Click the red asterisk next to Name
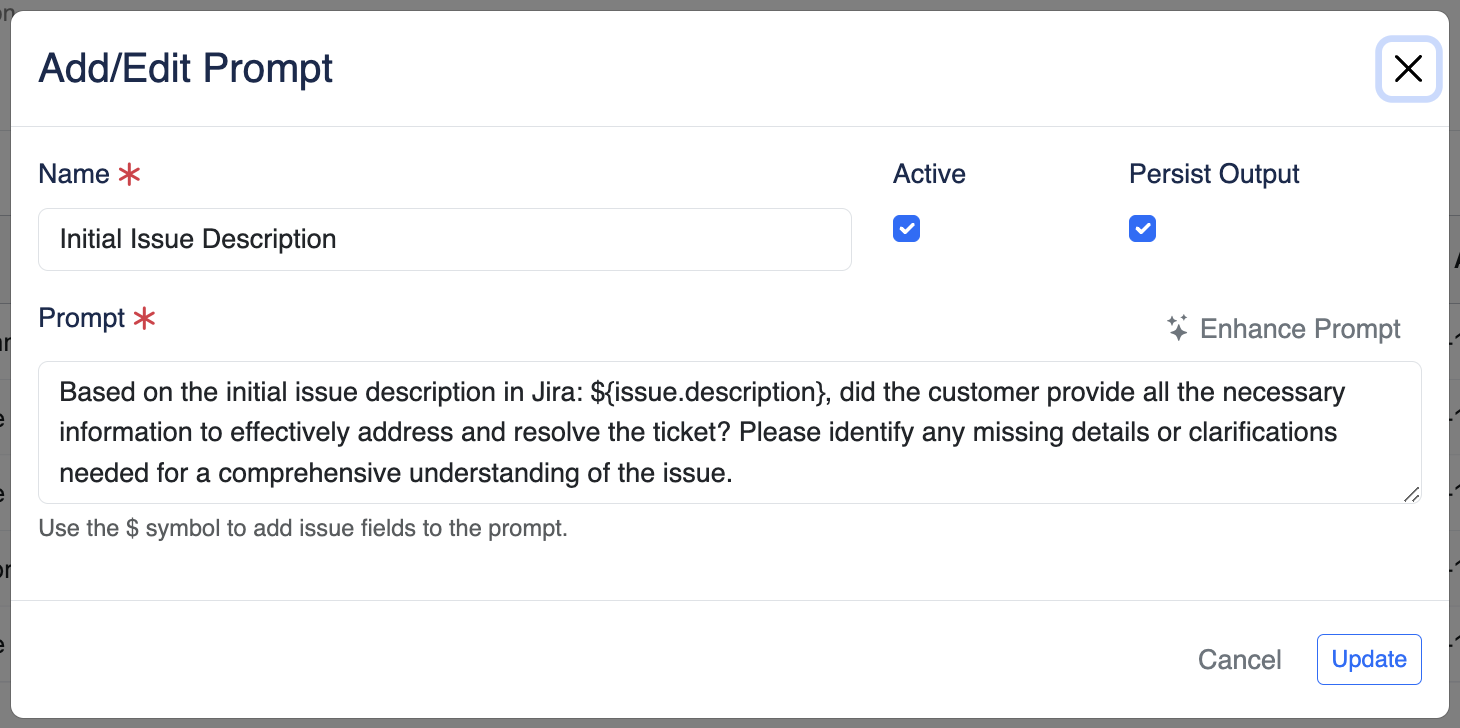The height and width of the screenshot is (728, 1460). point(129,175)
